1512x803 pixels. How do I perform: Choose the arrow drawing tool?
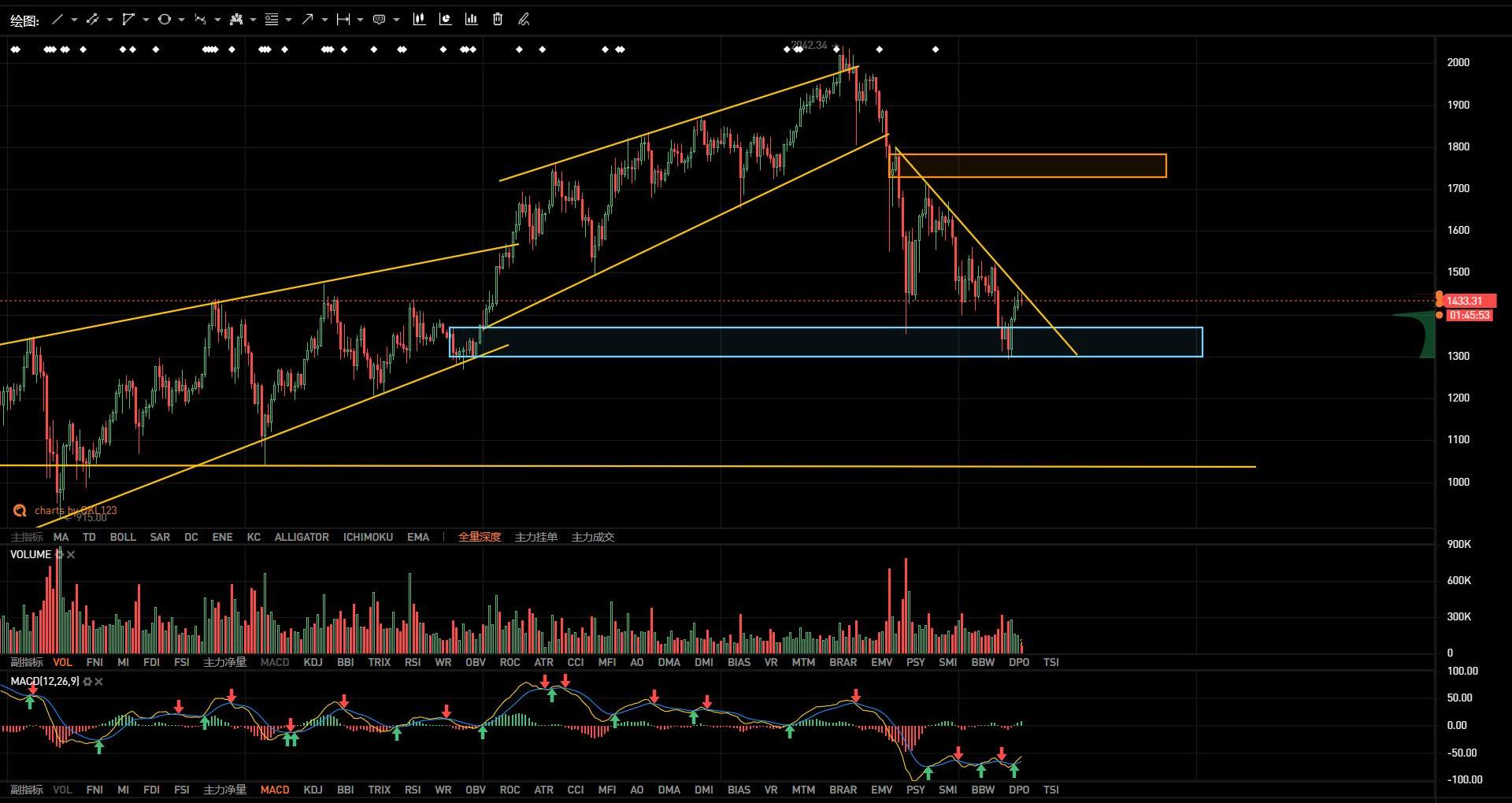pos(307,20)
